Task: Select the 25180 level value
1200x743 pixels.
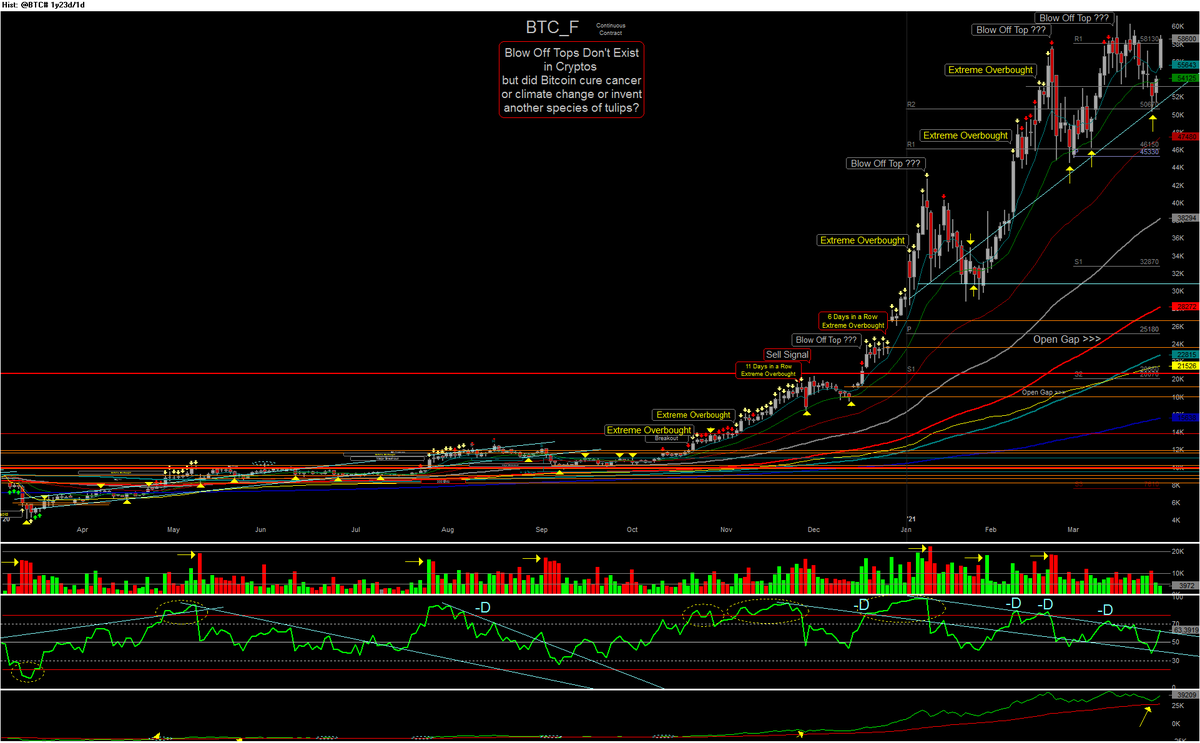Action: [1150, 328]
